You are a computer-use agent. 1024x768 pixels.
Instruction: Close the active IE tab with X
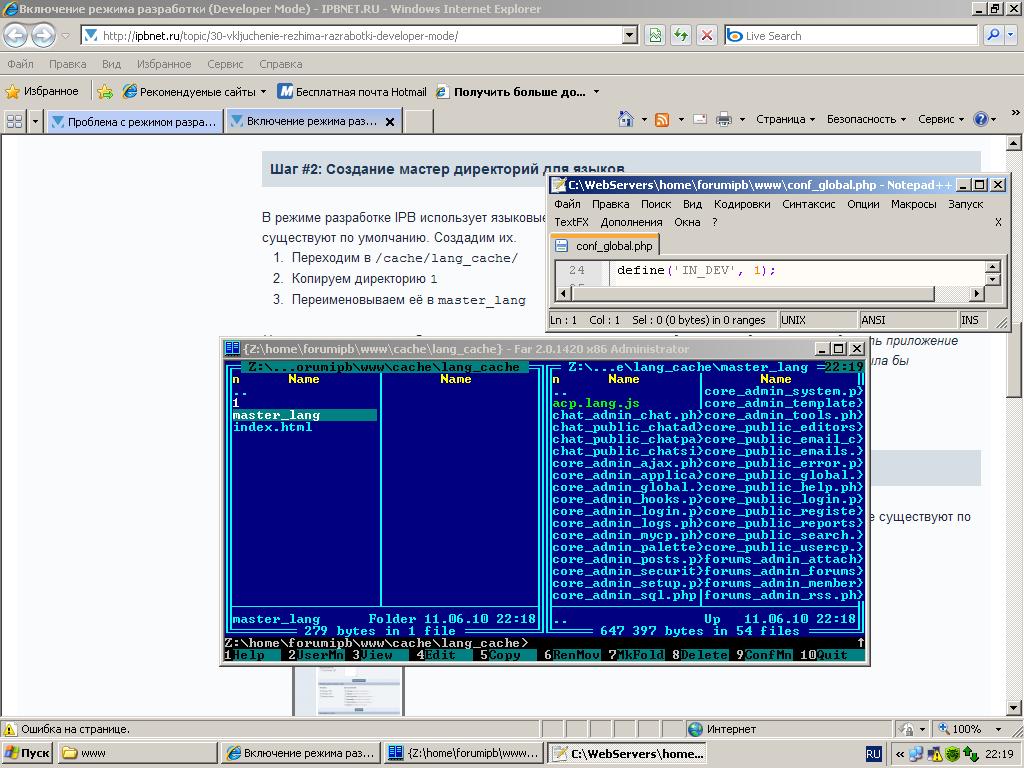[x=390, y=121]
